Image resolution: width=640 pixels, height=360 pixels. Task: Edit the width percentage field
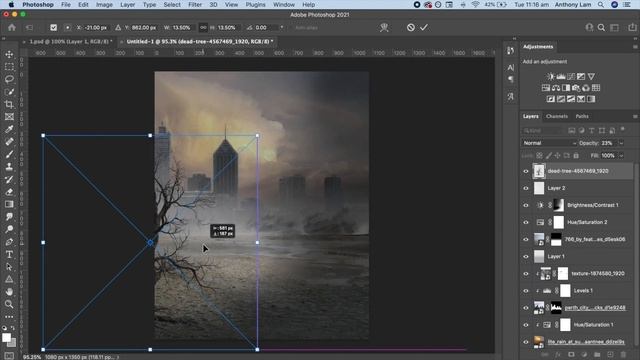click(181, 27)
